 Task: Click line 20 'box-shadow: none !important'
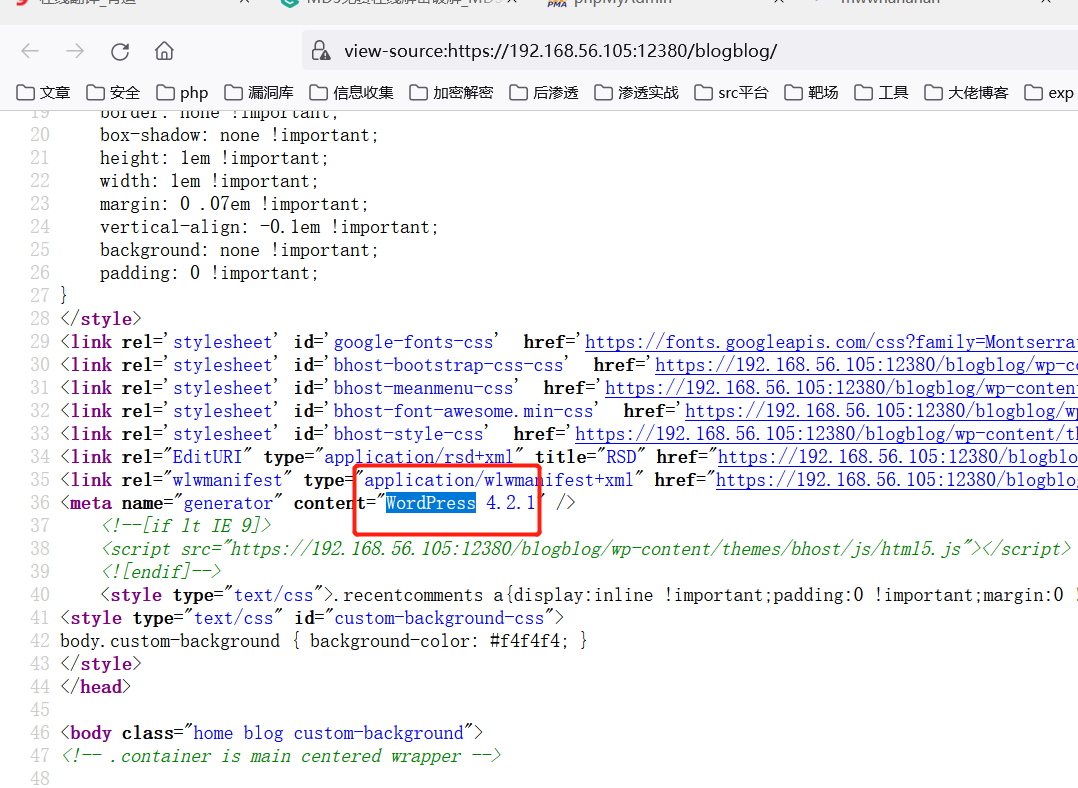[x=239, y=135]
